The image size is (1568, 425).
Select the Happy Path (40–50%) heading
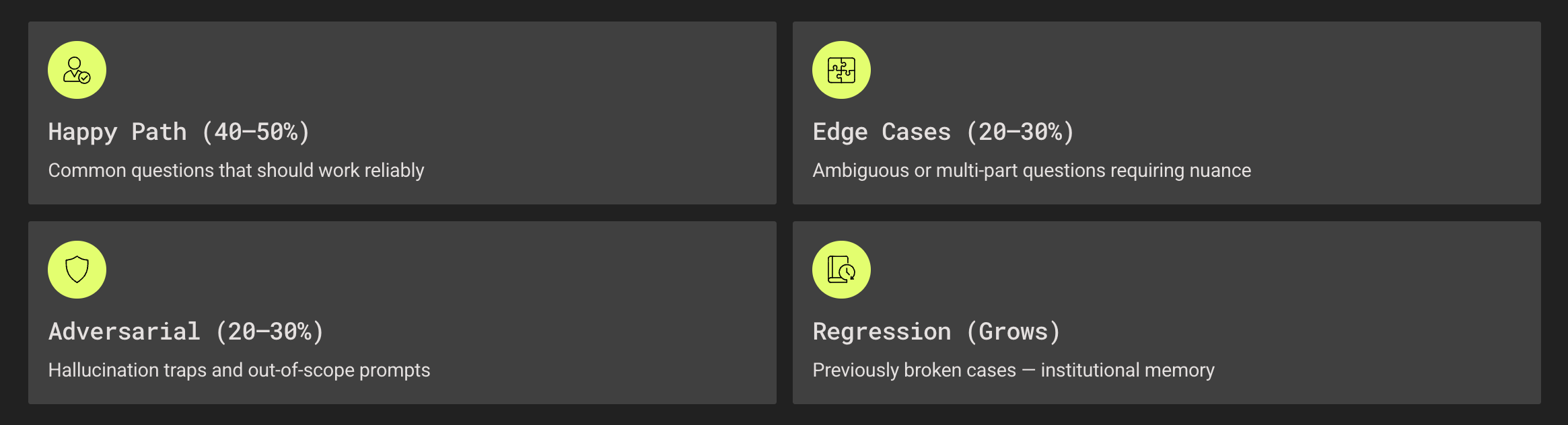[x=179, y=132]
